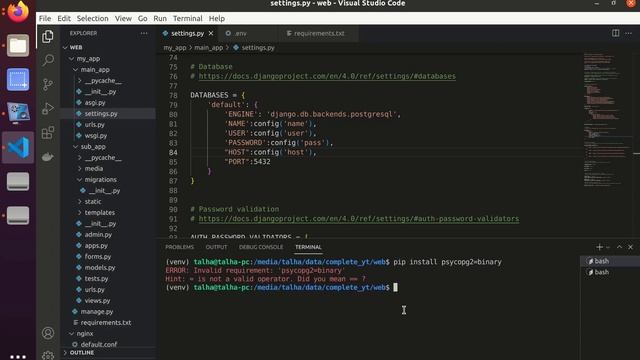Show applications grid in dock

[x=18, y=356]
